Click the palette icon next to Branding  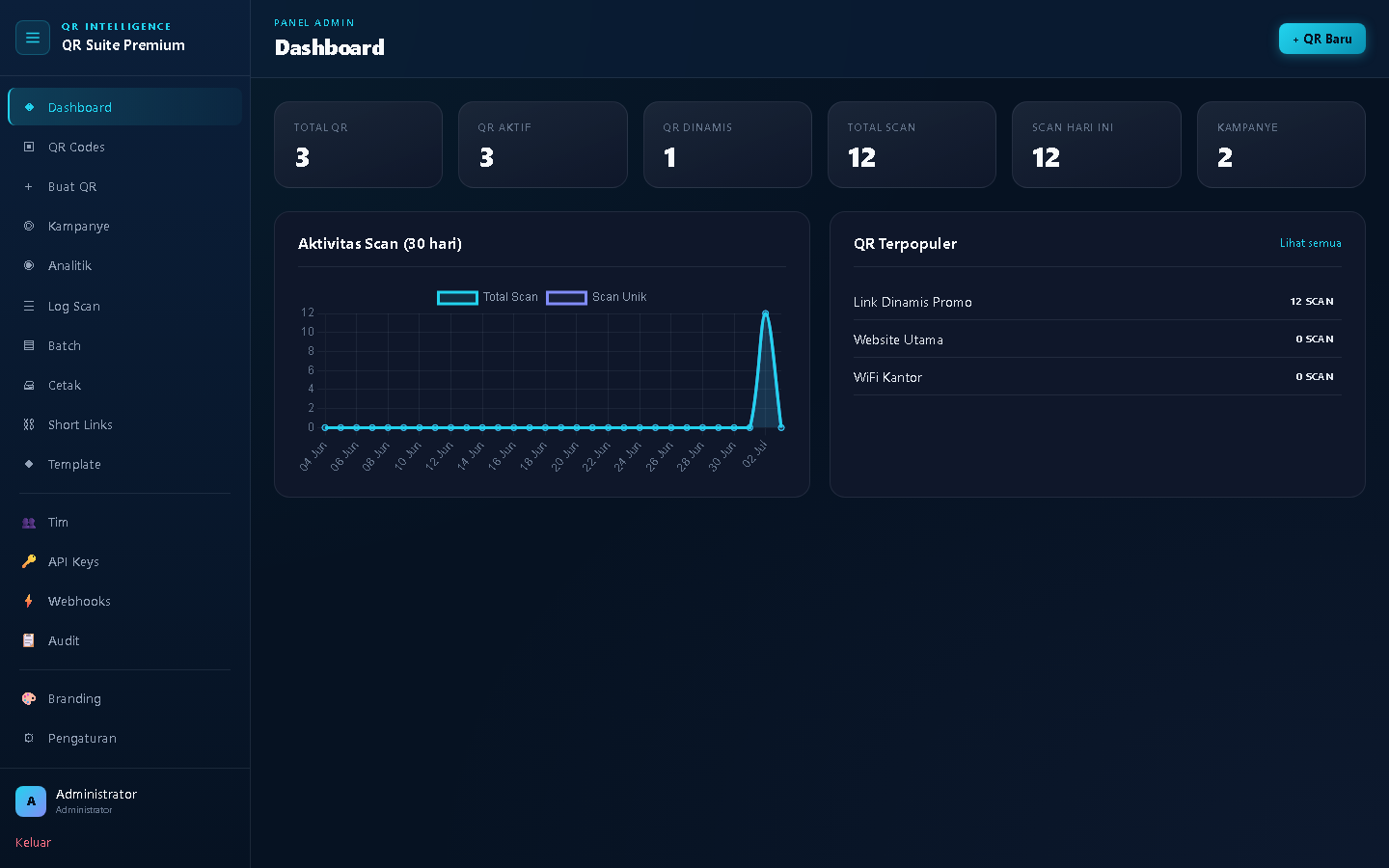click(29, 698)
